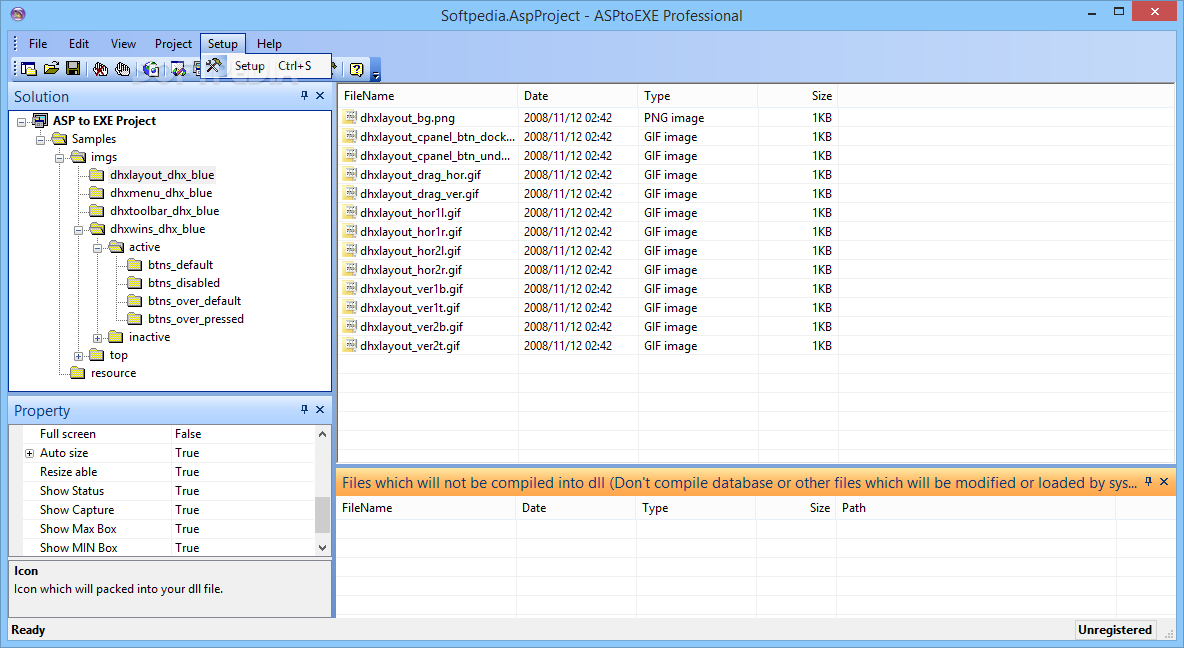Viewport: 1184px width, 648px height.
Task: Open the Edit menu
Action: coord(79,44)
